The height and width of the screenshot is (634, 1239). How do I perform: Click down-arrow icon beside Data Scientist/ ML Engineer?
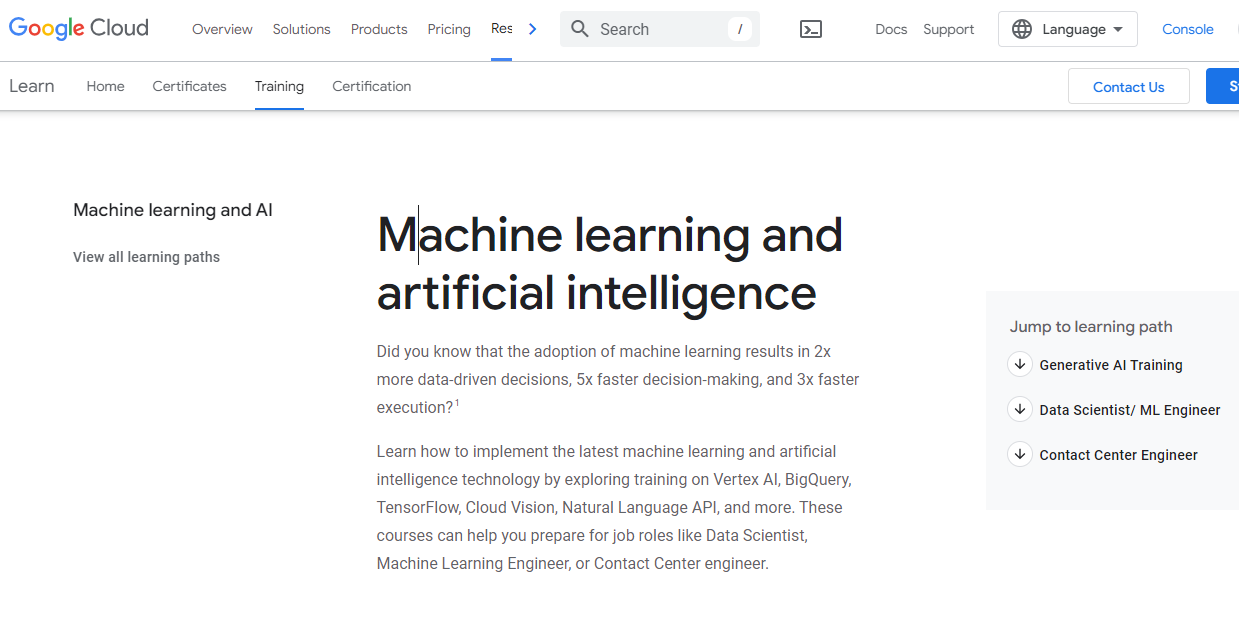[1019, 409]
